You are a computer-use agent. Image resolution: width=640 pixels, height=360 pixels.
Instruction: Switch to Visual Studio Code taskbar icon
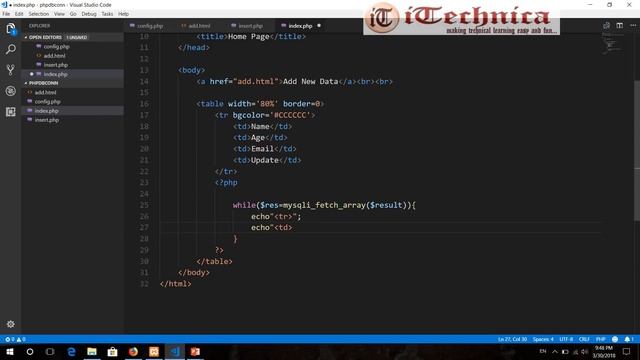click(x=175, y=351)
